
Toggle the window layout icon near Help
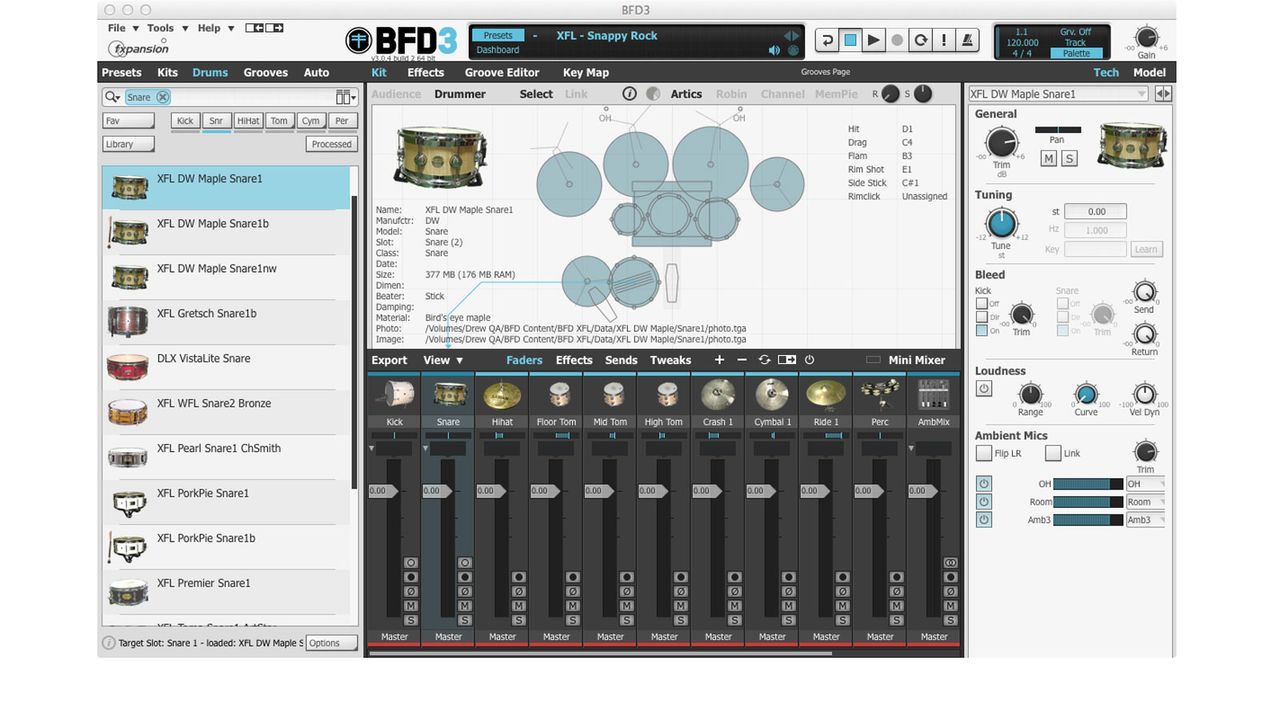click(264, 28)
